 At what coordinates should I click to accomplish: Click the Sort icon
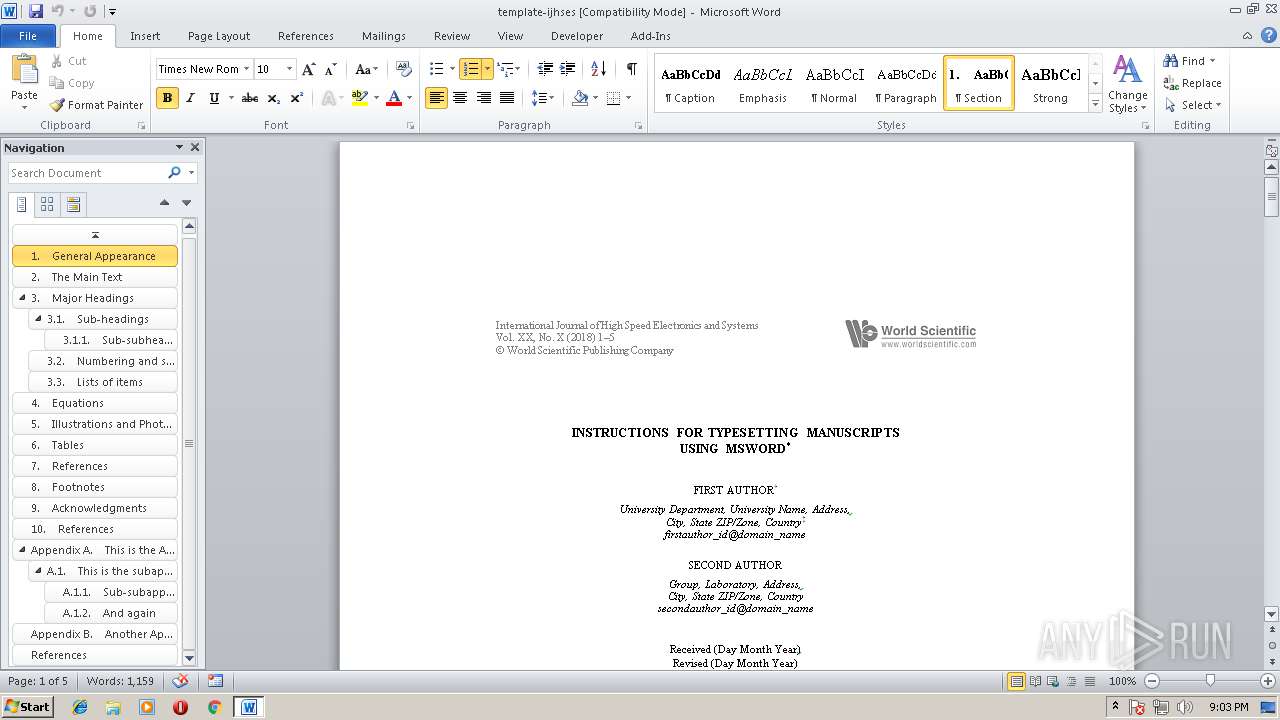click(599, 69)
